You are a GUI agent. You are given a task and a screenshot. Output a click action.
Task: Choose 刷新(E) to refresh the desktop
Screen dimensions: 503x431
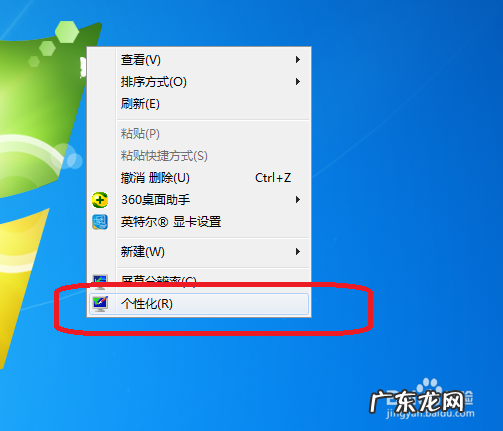point(199,104)
